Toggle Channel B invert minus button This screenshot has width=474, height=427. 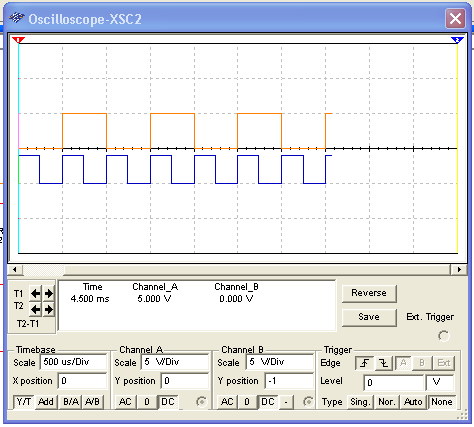(286, 402)
